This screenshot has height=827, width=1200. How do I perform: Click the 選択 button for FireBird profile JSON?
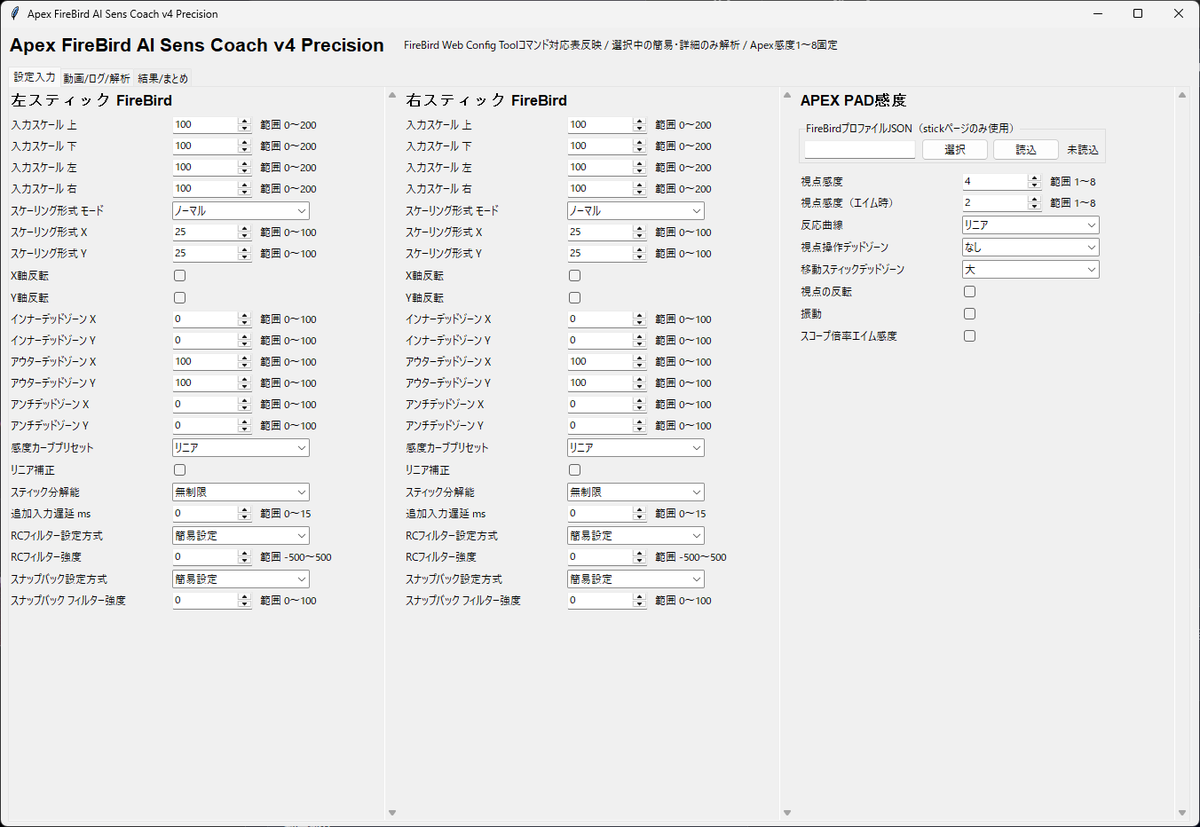[955, 149]
